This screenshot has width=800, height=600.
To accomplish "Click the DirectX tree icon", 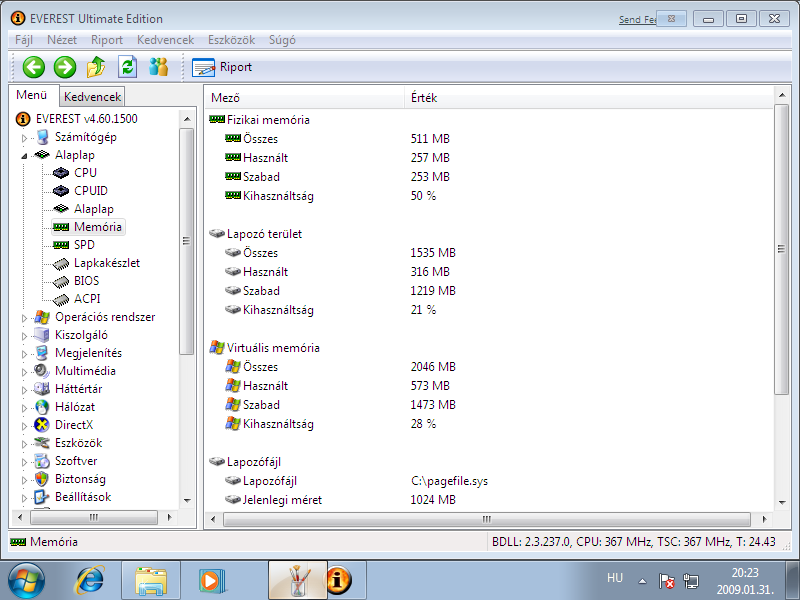I will [x=41, y=424].
